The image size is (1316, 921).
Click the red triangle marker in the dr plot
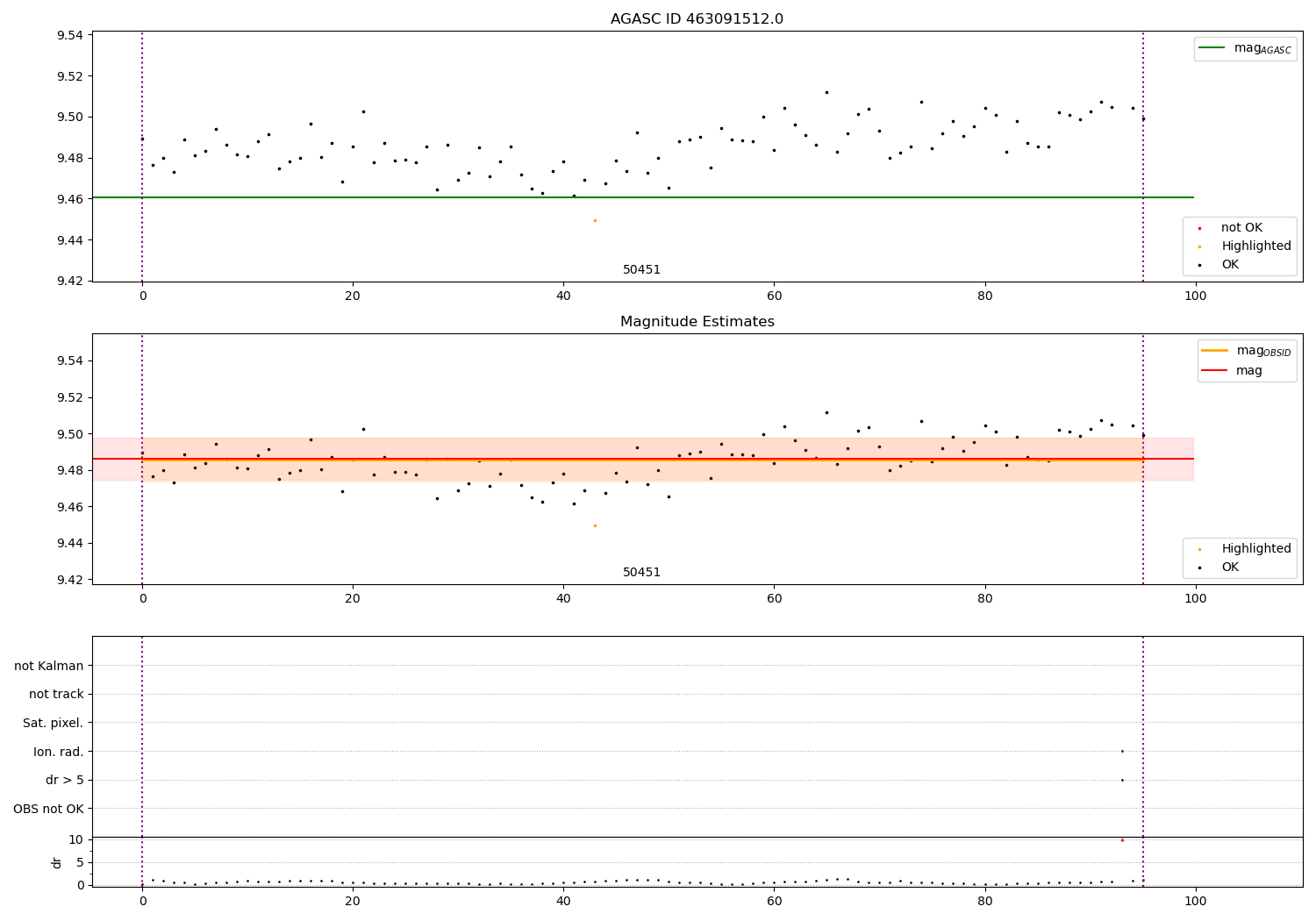click(1122, 839)
